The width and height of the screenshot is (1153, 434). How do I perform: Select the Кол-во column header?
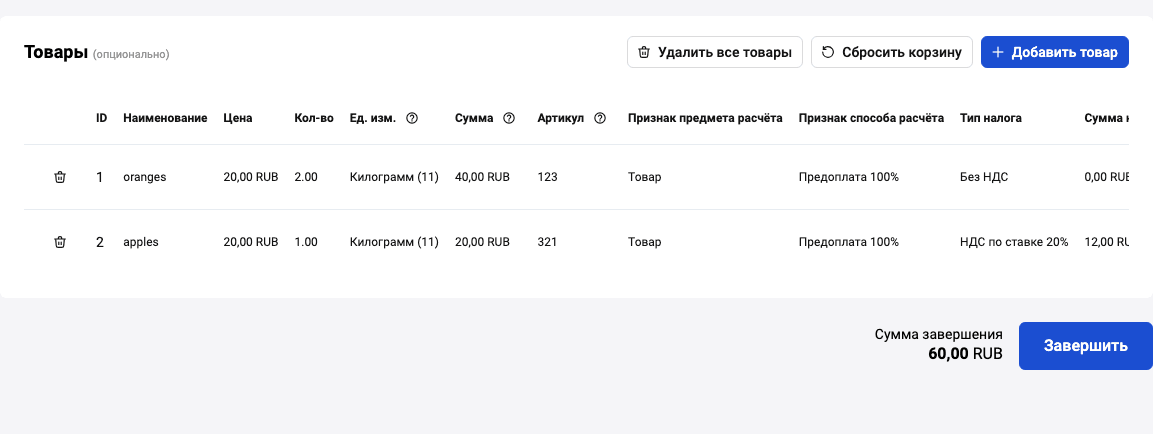pyautogui.click(x=314, y=118)
